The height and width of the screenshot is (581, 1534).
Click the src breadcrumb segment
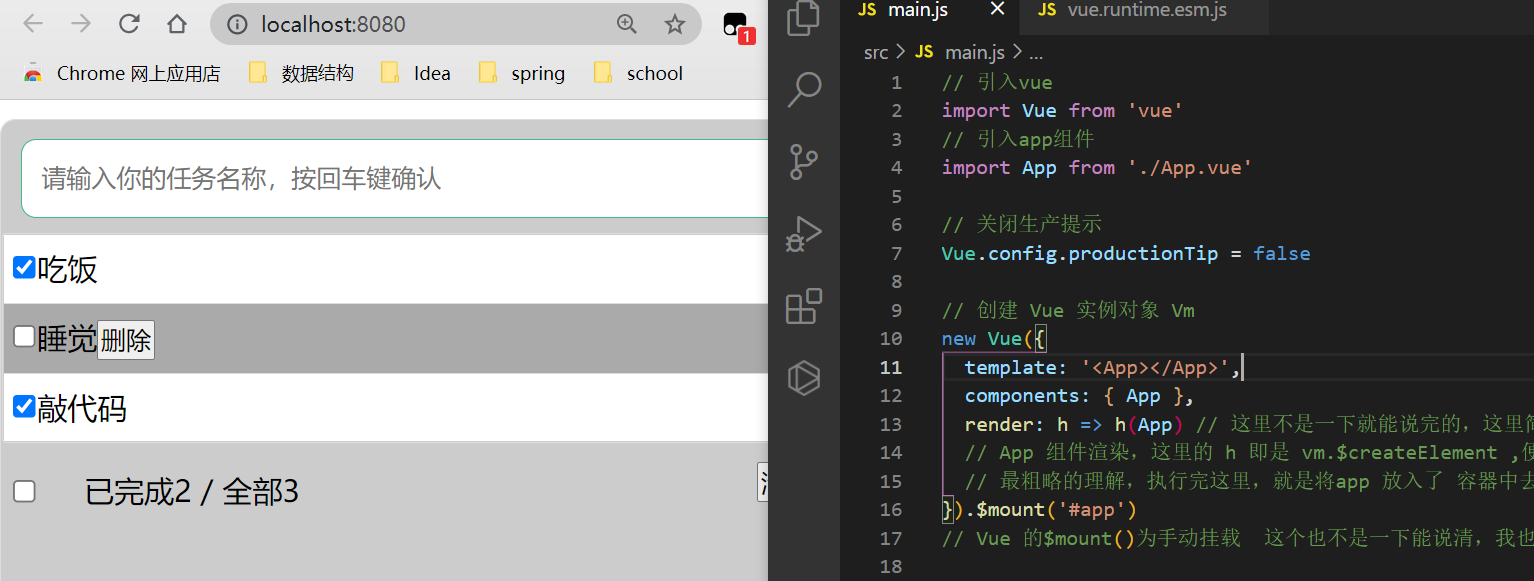click(876, 52)
